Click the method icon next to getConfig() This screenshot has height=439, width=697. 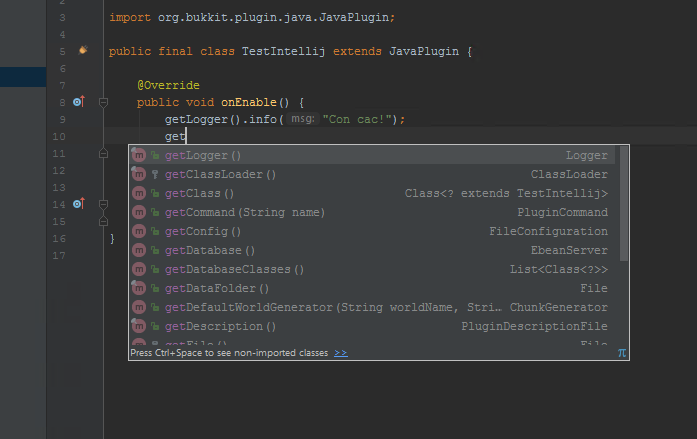[x=139, y=231]
